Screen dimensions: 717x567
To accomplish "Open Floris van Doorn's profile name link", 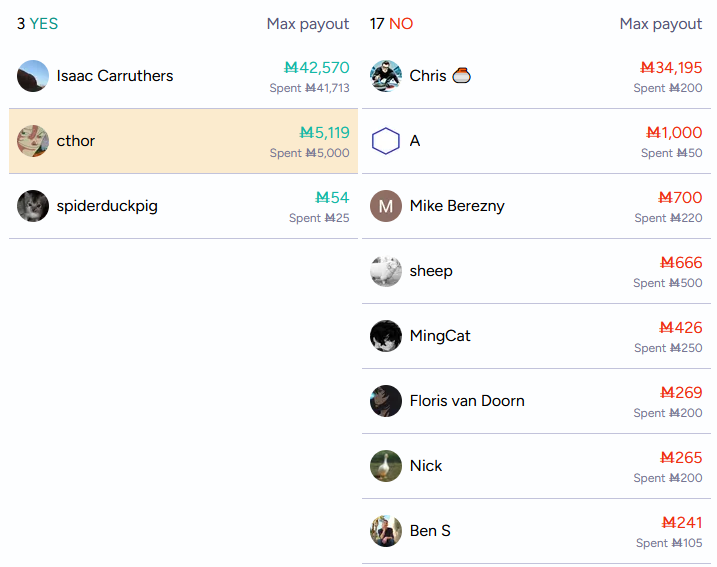I will pyautogui.click(x=467, y=401).
